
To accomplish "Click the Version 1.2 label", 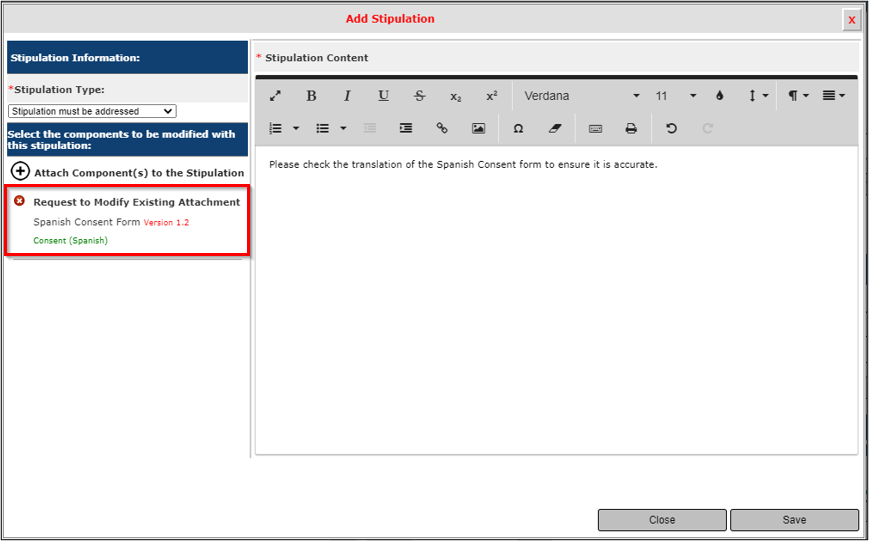I will pos(166,223).
